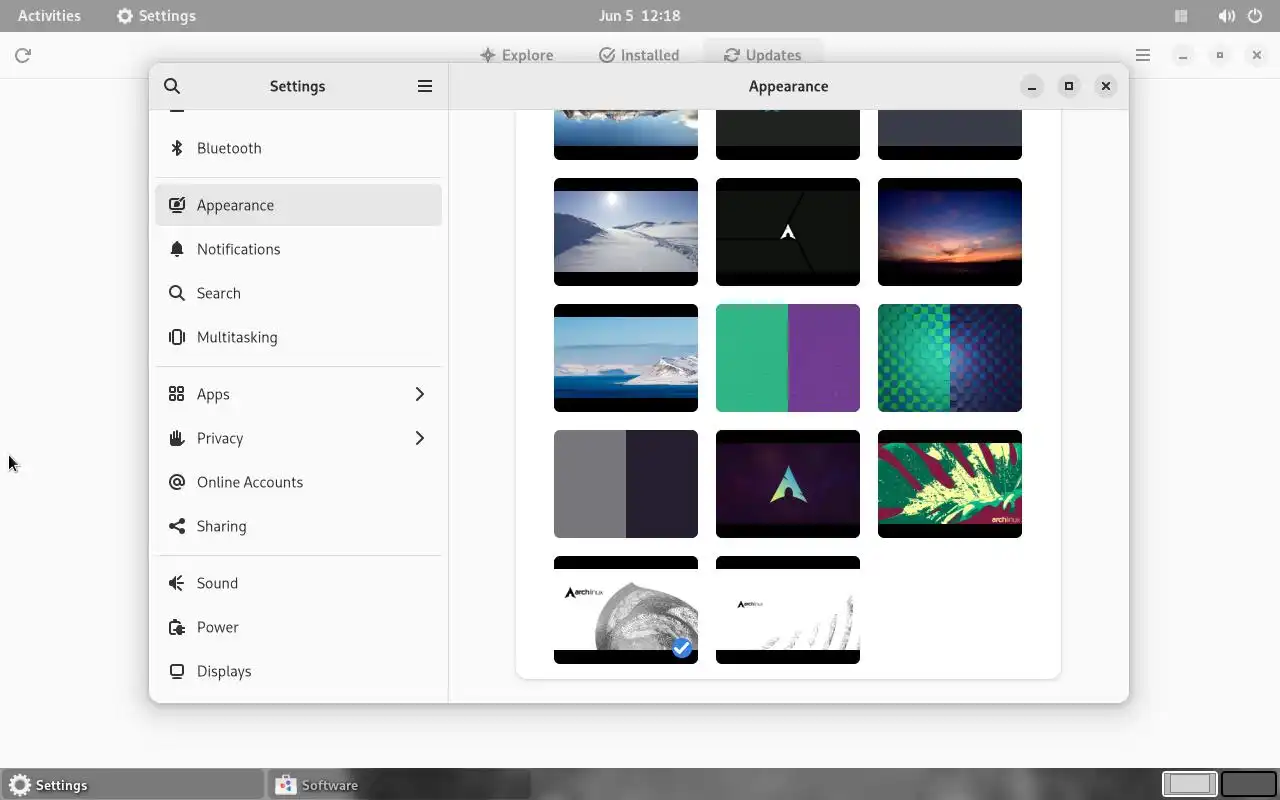Select the white archlinux wallpaper with feathers
1280x800 pixels.
click(788, 610)
